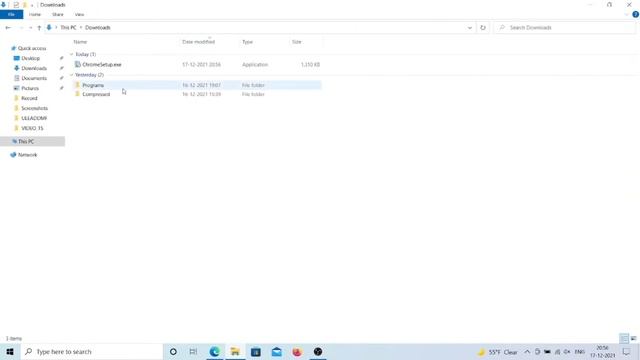
Task: Collapse the Today group
Action: point(71,54)
